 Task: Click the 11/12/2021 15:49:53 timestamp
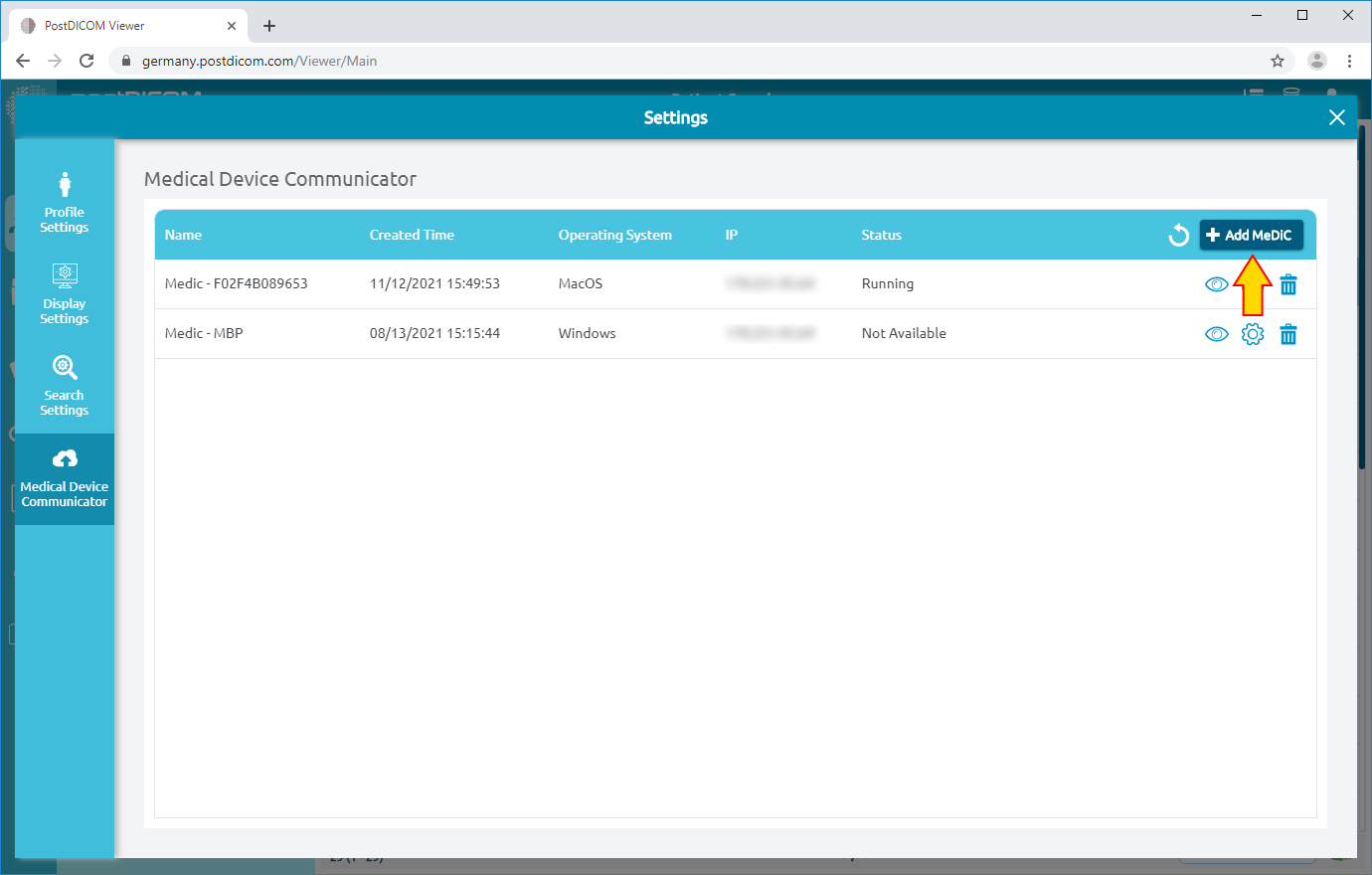click(x=434, y=283)
